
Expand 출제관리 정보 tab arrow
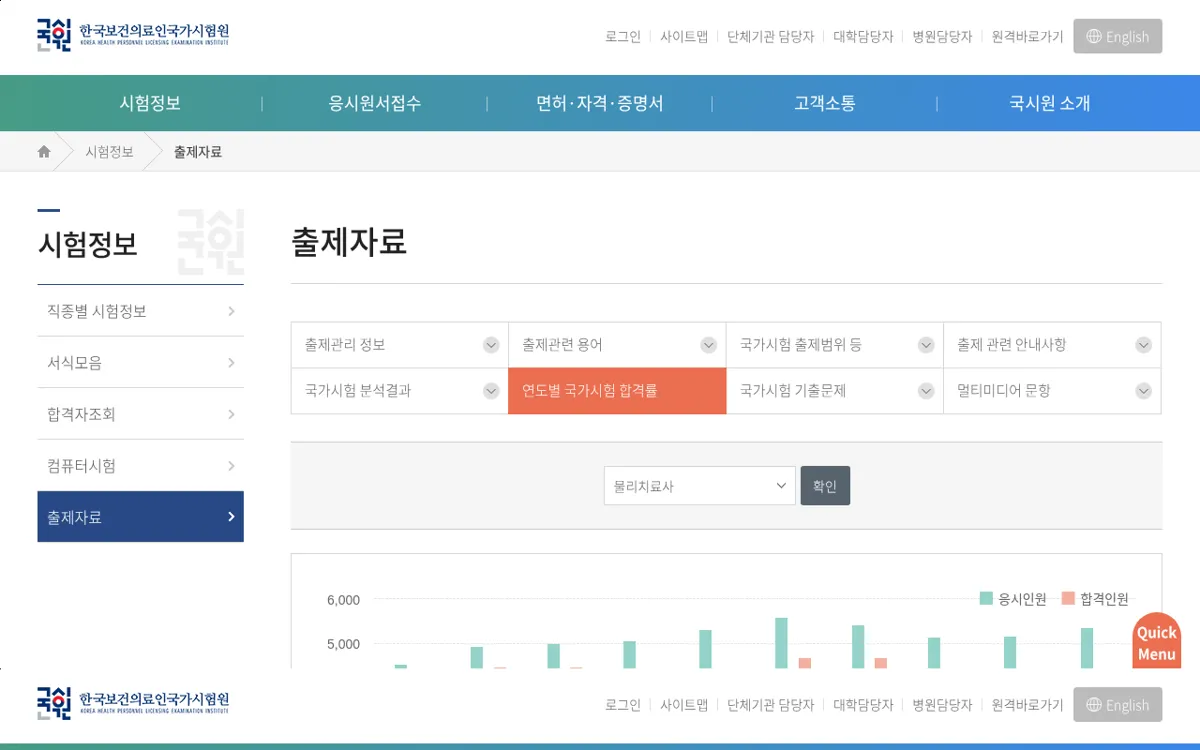(x=491, y=345)
